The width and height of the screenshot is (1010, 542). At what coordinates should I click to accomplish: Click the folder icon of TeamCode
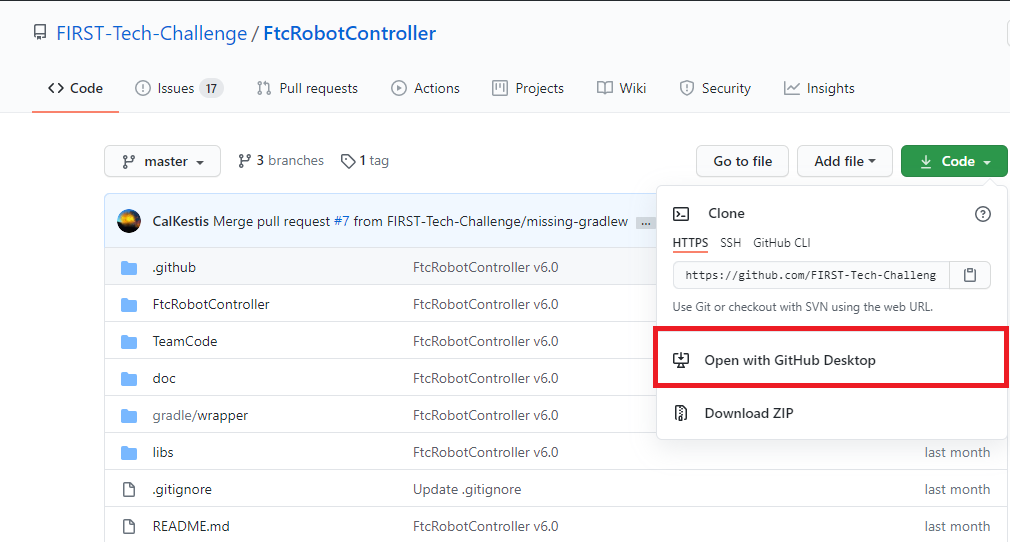tap(129, 342)
